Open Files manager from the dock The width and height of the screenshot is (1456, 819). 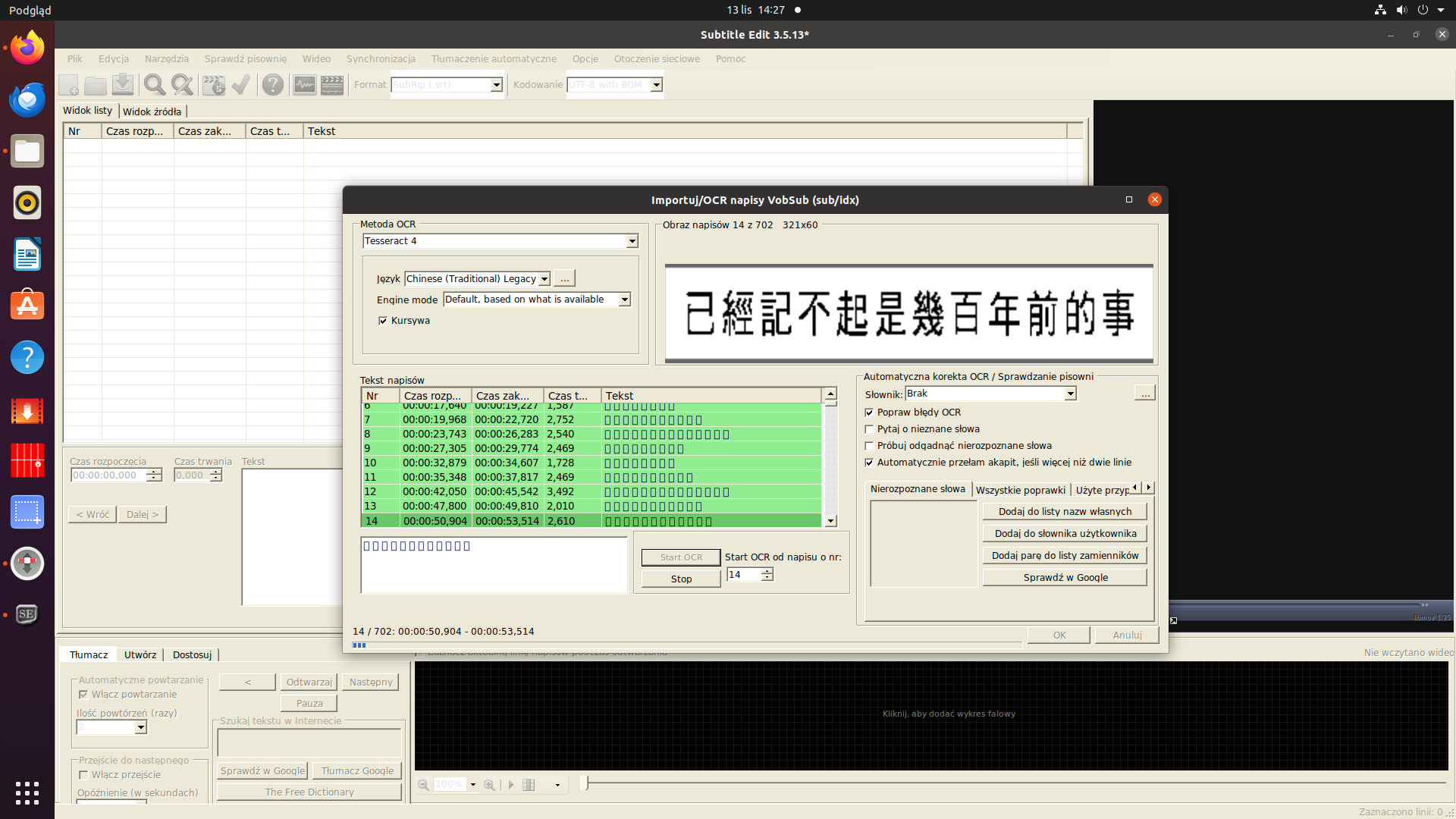[x=27, y=151]
